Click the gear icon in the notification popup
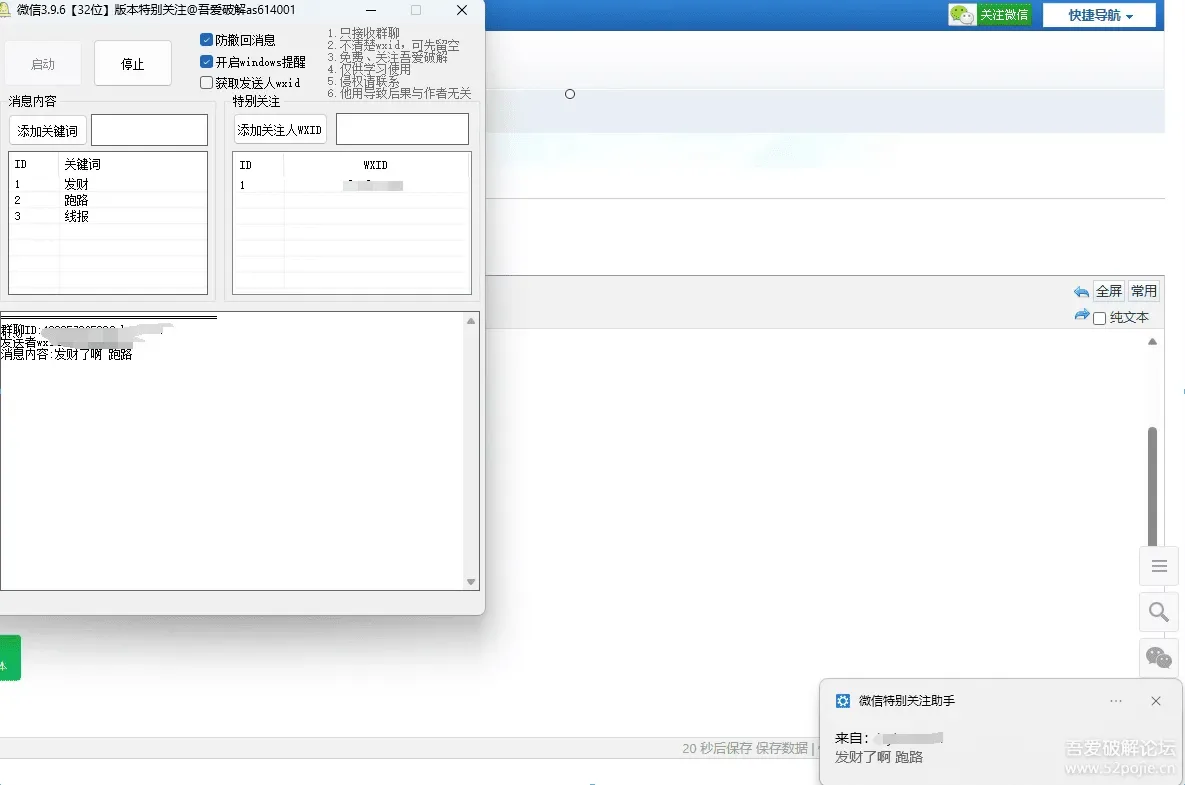Viewport: 1185px width, 785px height. tap(843, 701)
